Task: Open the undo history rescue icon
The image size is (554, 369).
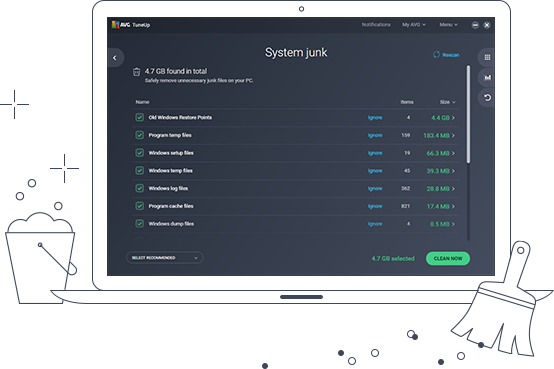Action: pyautogui.click(x=487, y=98)
